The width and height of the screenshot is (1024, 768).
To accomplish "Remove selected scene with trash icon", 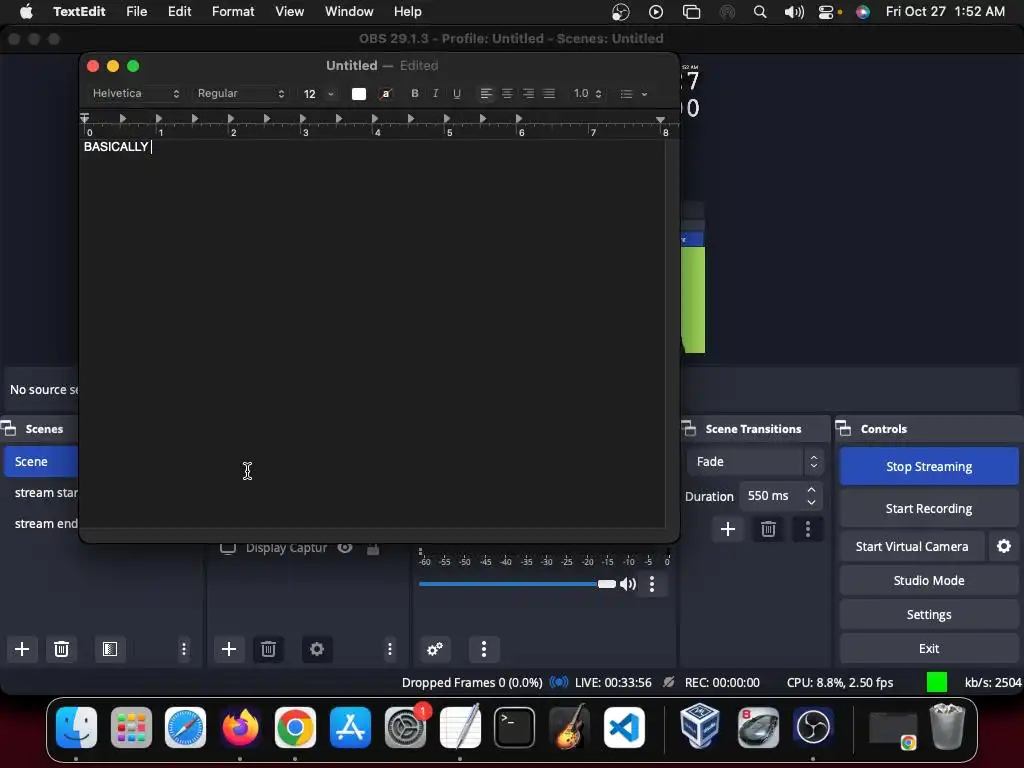I will (61, 649).
